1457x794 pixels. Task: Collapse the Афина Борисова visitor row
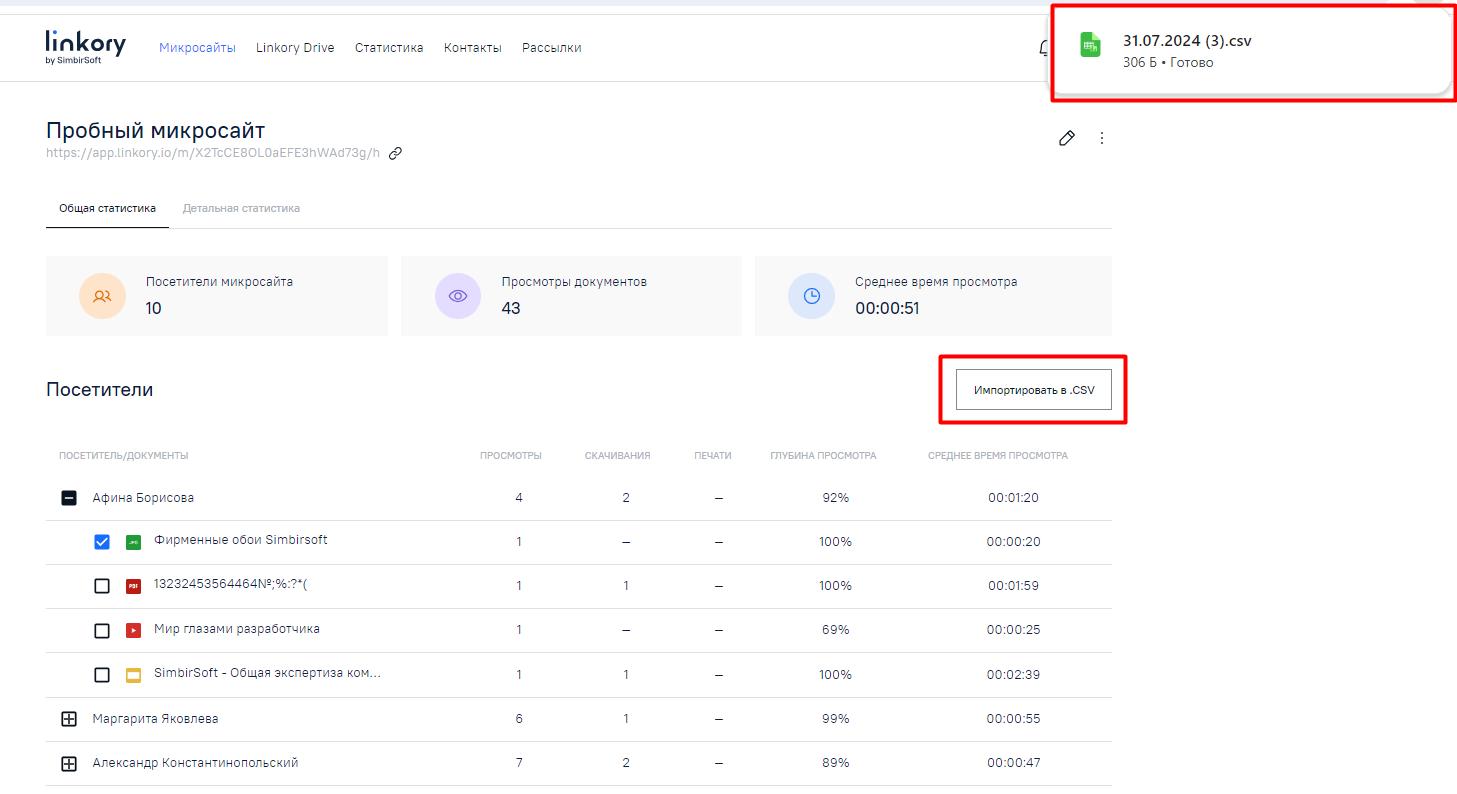[69, 498]
